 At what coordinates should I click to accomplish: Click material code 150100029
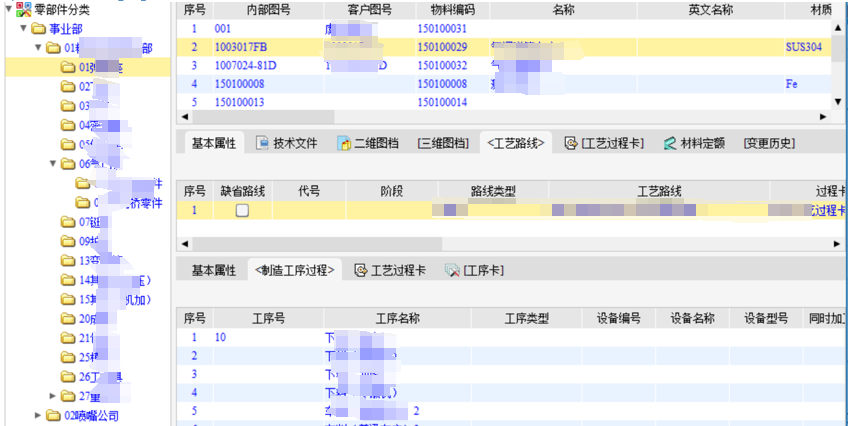[442, 47]
